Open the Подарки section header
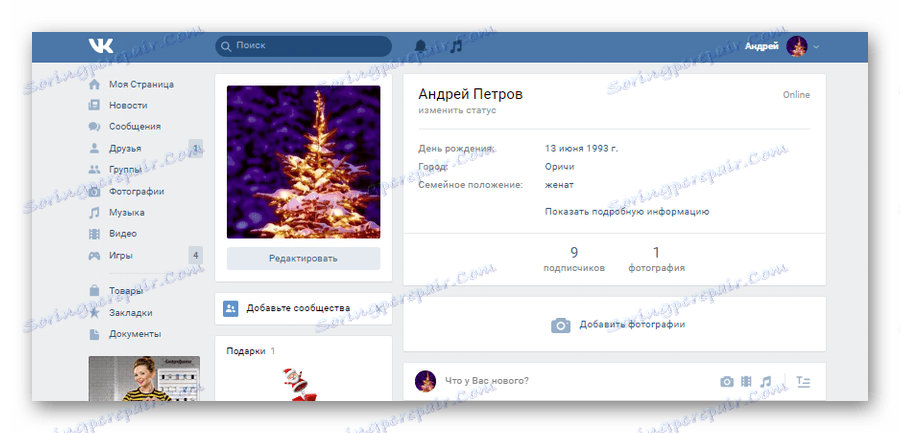The height and width of the screenshot is (433, 900). coord(251,351)
